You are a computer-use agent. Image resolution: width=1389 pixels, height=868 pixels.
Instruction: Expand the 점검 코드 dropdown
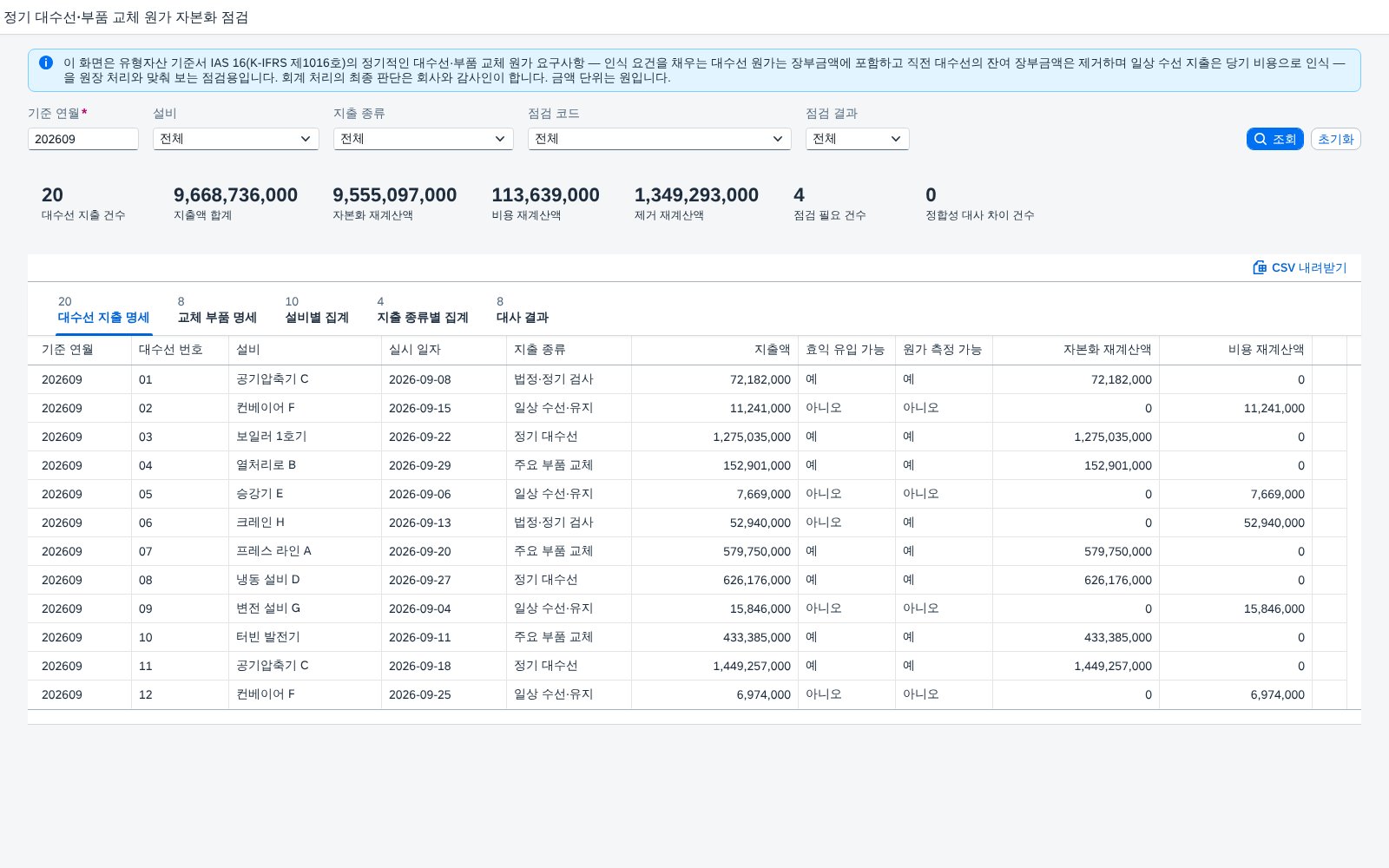click(660, 139)
